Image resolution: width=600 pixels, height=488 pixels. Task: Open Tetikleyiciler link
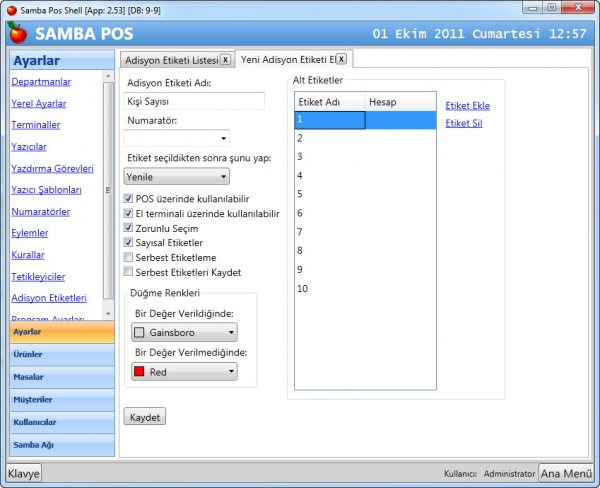(38, 276)
